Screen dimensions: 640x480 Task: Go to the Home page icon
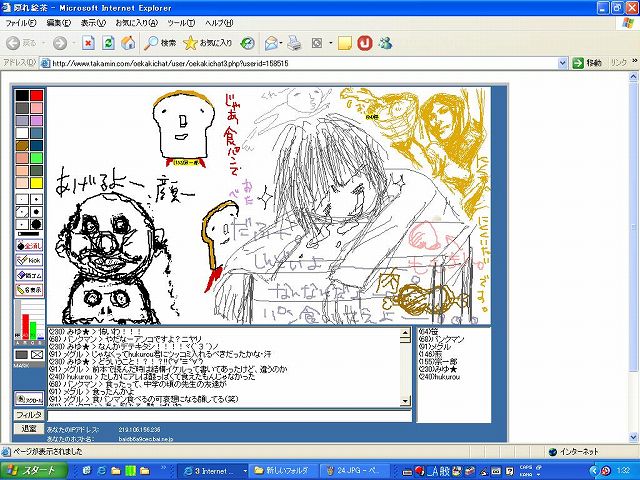pyautogui.click(x=128, y=43)
